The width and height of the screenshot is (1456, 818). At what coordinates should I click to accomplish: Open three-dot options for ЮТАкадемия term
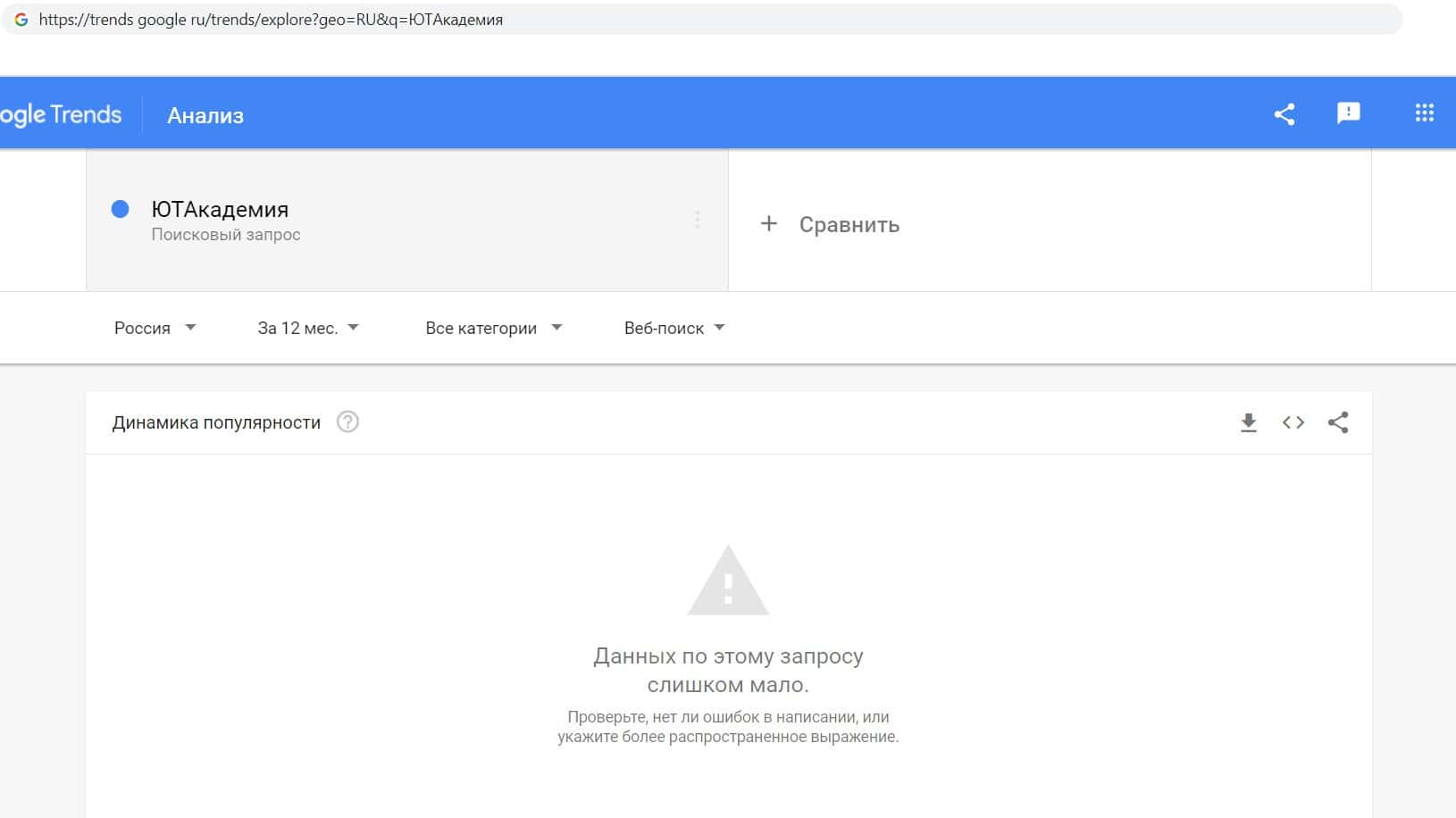[x=698, y=220]
